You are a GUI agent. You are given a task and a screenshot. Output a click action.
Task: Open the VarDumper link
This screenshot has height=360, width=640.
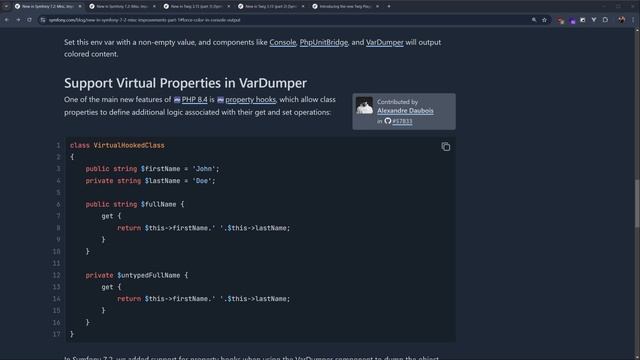point(384,42)
